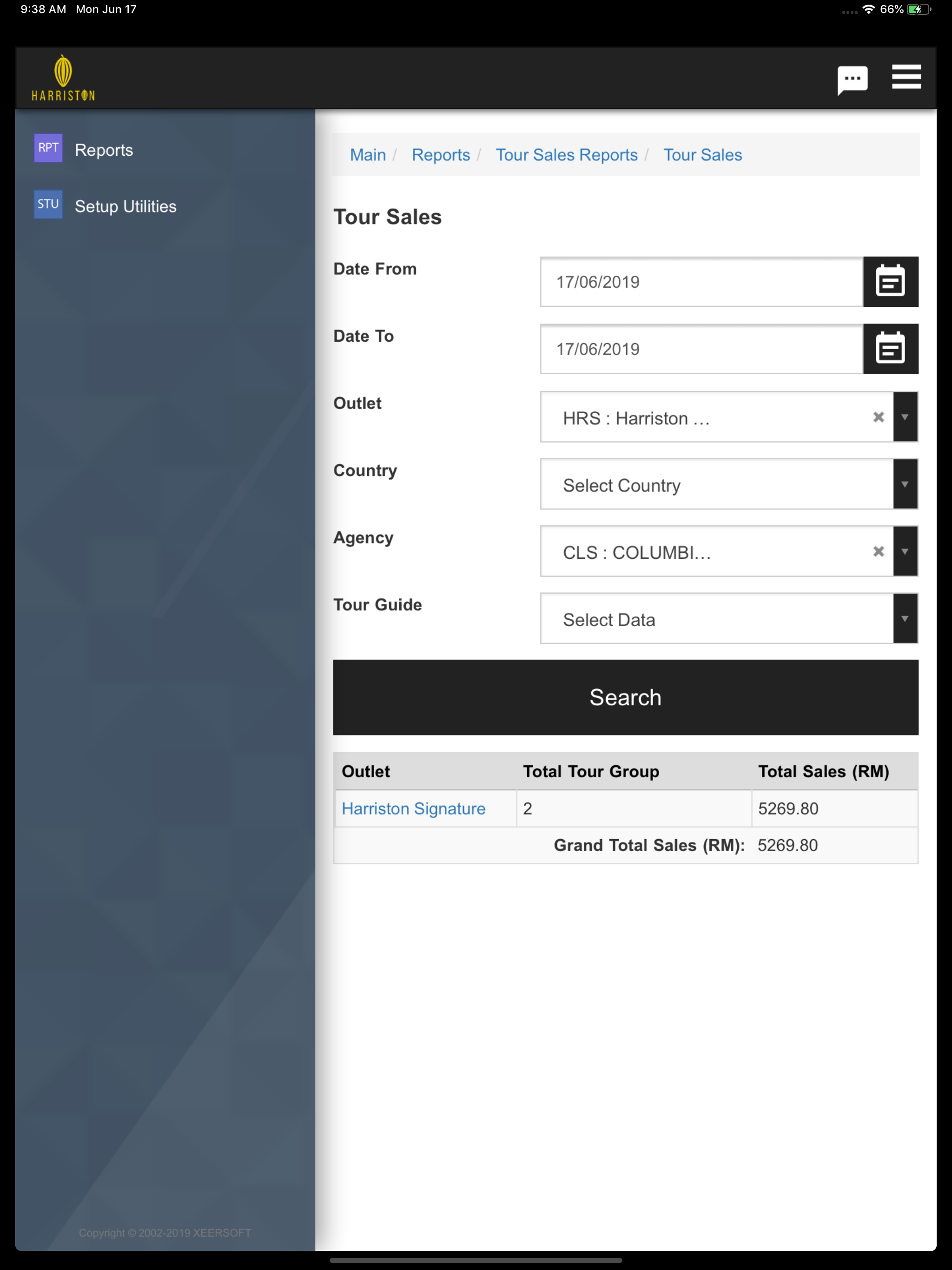Go to Reports breadcrumb
This screenshot has height=1270, width=952.
tap(441, 155)
